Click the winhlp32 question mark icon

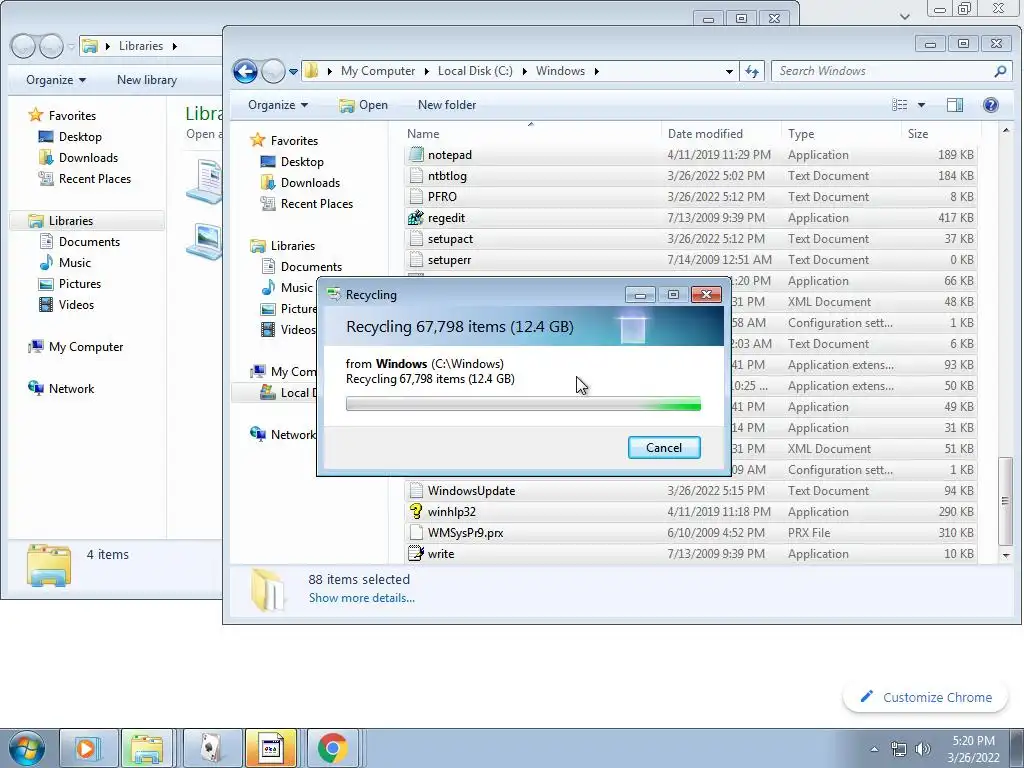415,511
